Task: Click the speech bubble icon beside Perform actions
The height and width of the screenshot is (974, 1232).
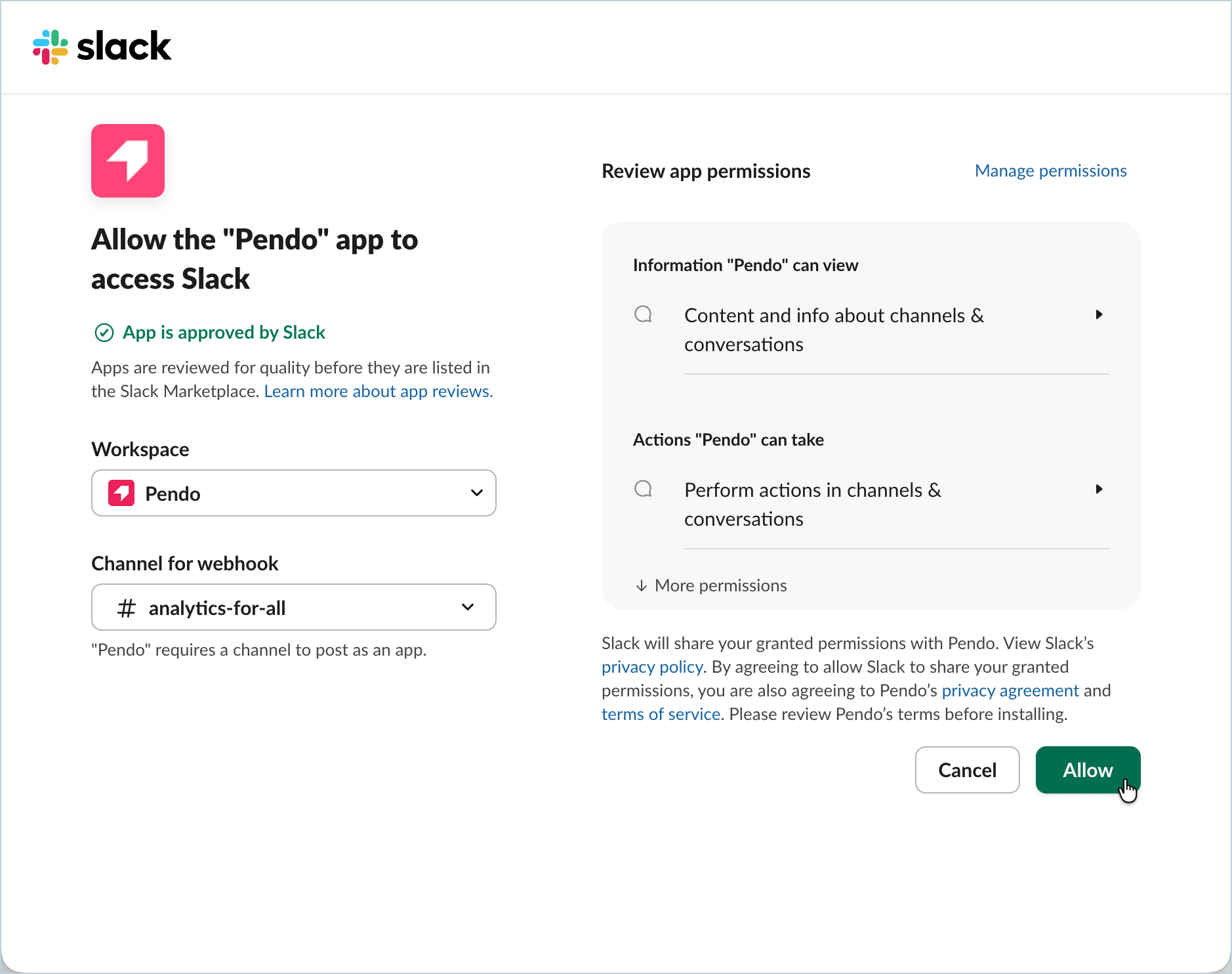Action: point(644,489)
